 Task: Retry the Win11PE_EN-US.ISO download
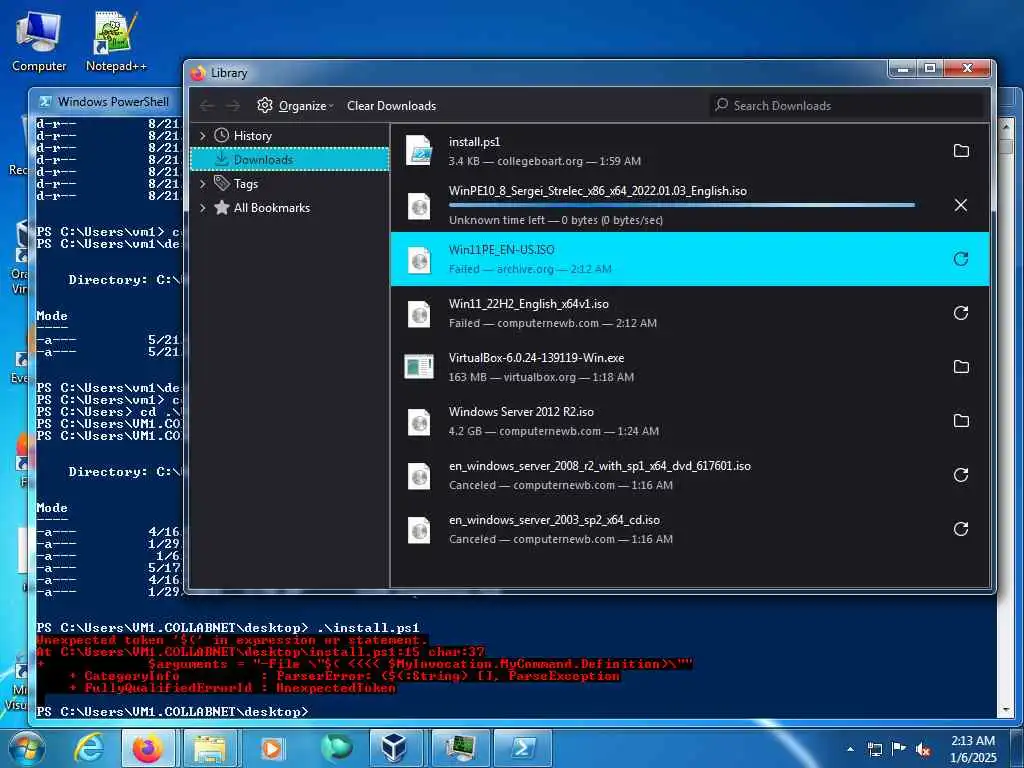click(961, 259)
